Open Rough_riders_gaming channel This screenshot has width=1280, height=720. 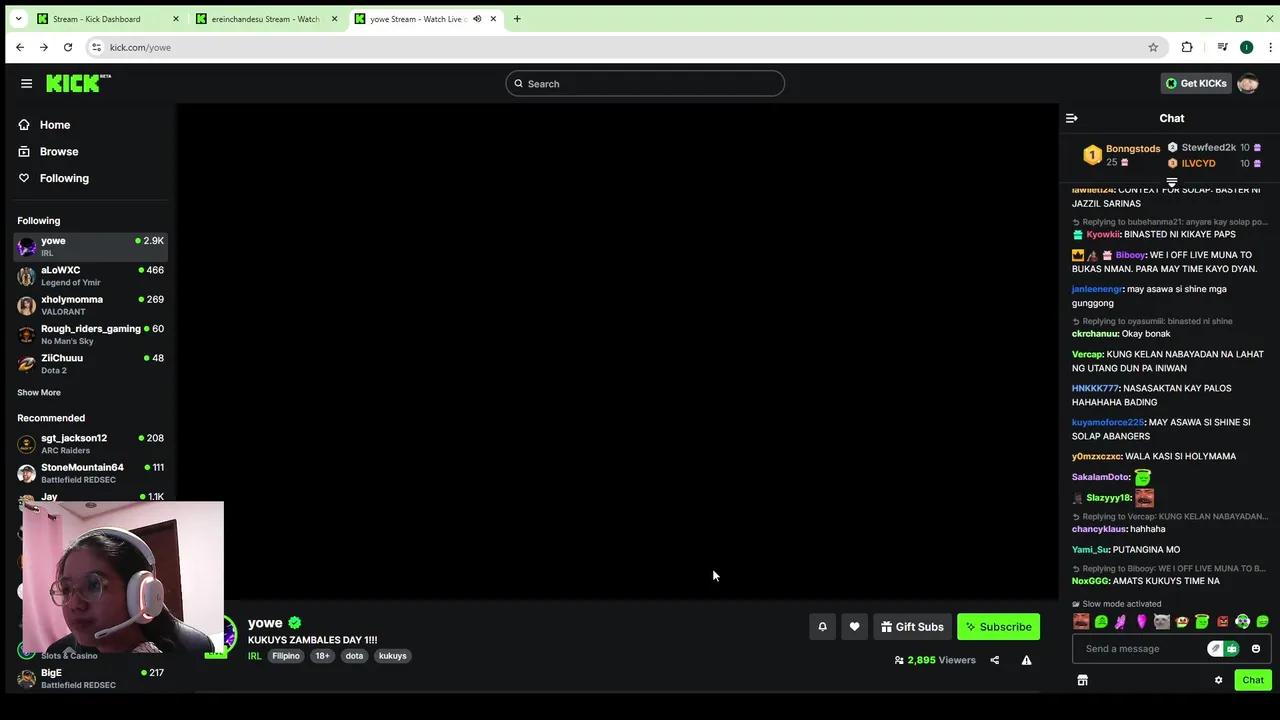tap(91, 334)
